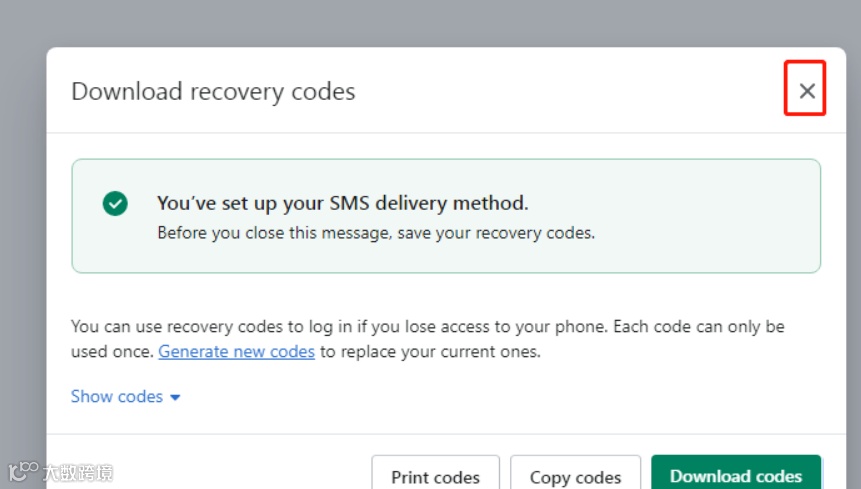The height and width of the screenshot is (489, 861).
Task: Click the Chinese watermark text at bottom-left
Action: [78, 472]
